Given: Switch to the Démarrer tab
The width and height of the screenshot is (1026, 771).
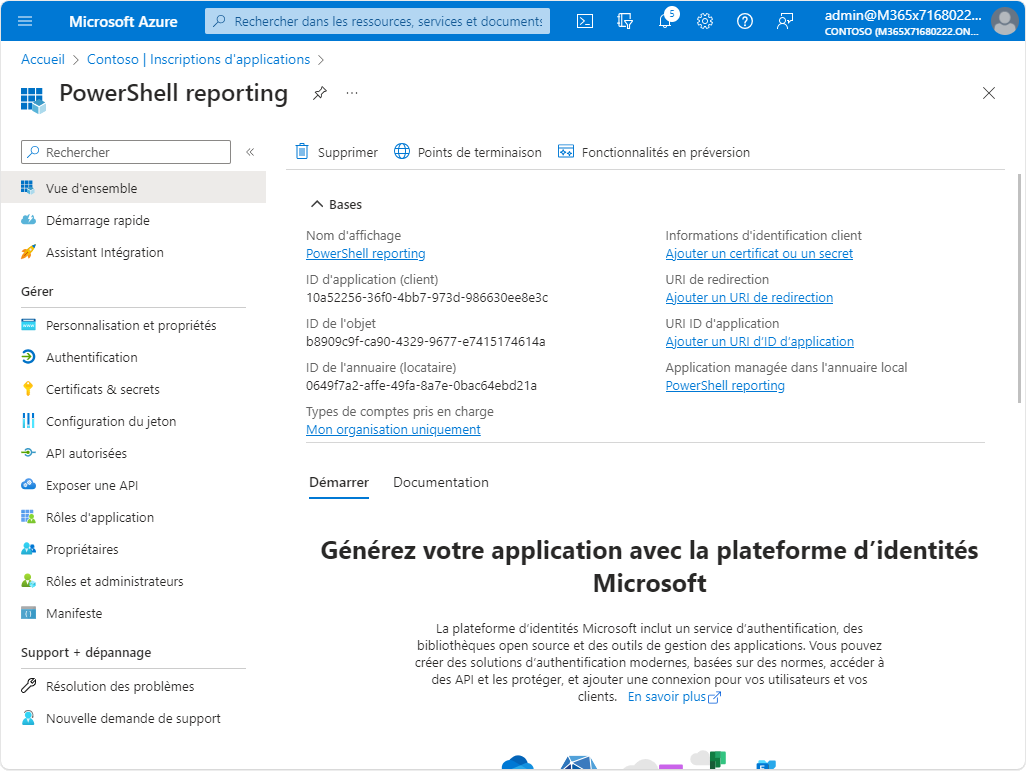Looking at the screenshot, I should point(339,482).
